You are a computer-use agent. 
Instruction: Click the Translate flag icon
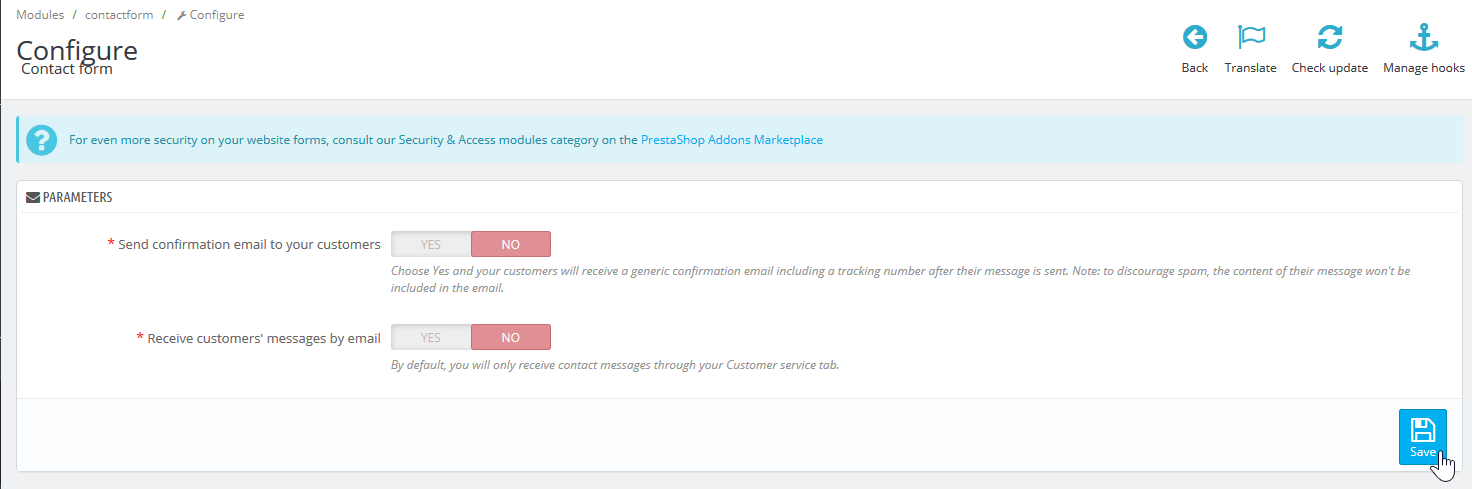1251,38
